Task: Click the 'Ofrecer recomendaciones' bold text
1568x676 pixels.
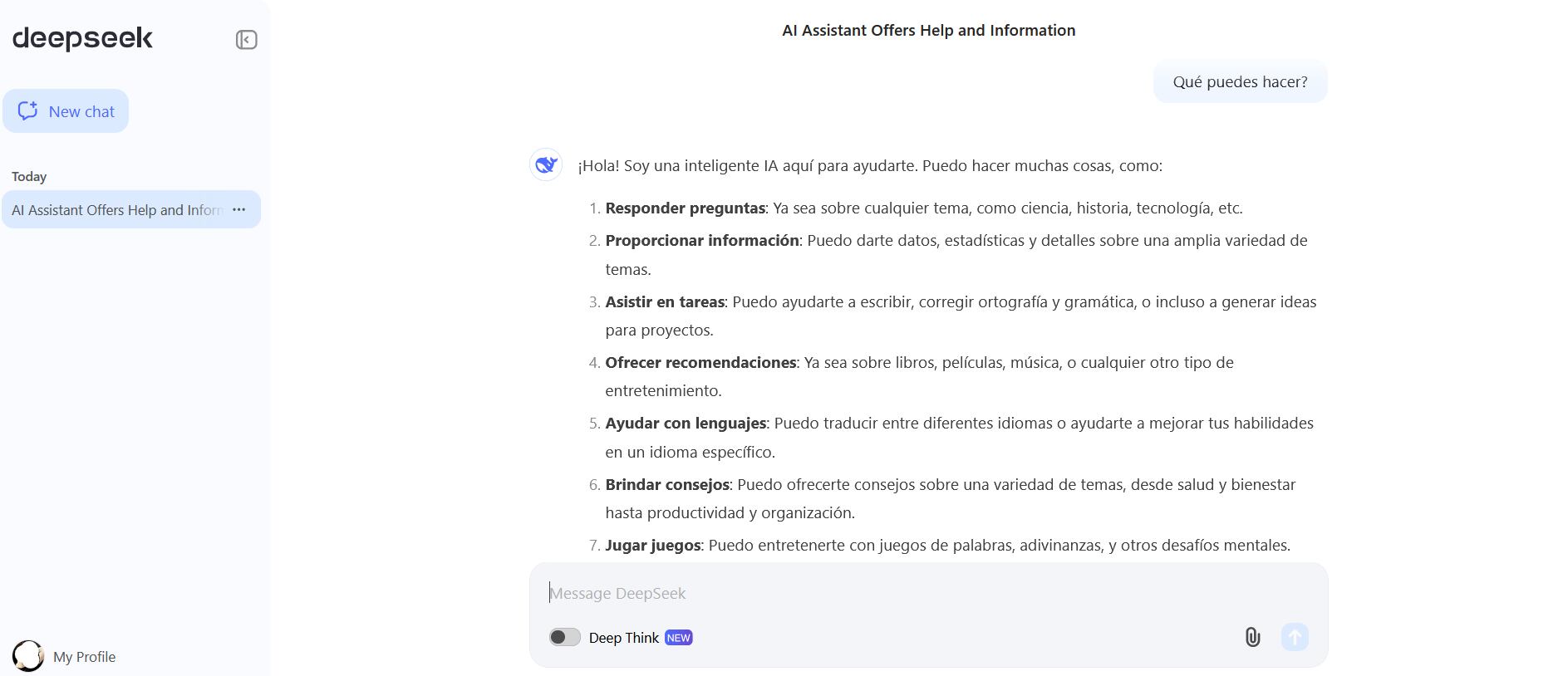Action: (x=700, y=363)
